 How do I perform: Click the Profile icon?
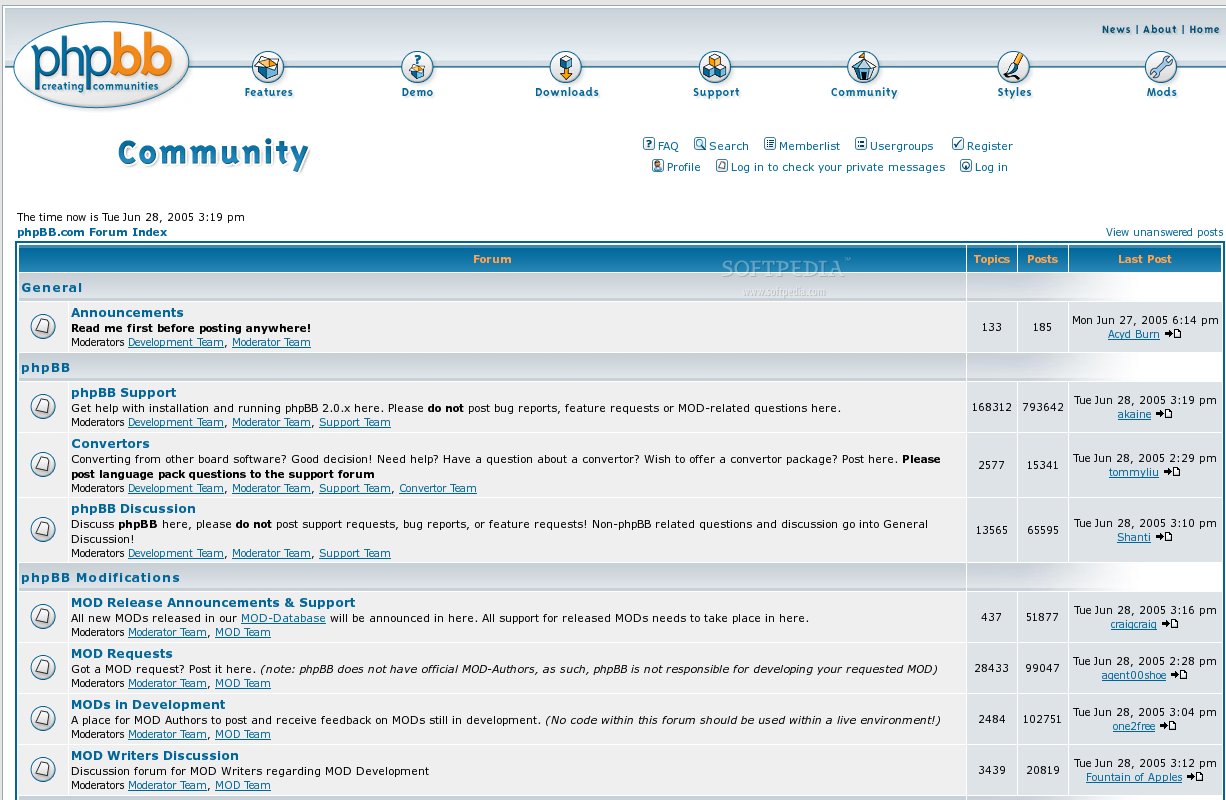[657, 166]
